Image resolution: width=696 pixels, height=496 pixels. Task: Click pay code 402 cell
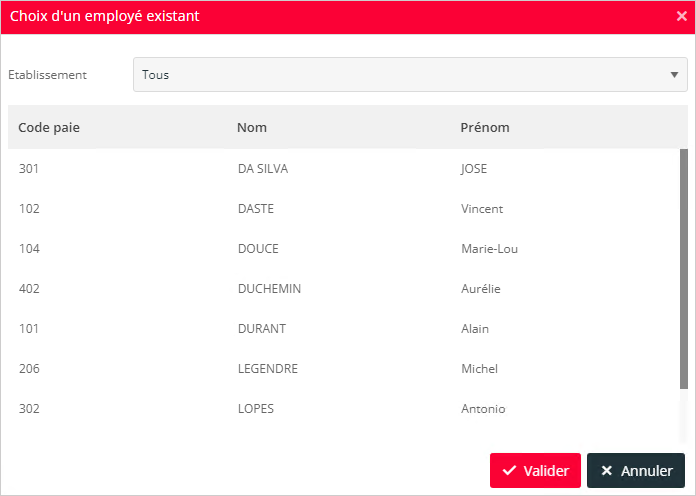[x=29, y=289]
